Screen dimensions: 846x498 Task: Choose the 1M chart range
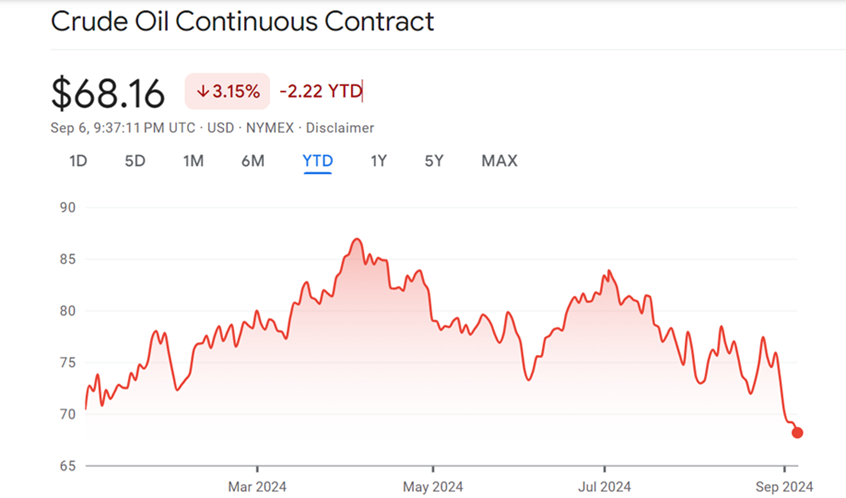tap(193, 160)
